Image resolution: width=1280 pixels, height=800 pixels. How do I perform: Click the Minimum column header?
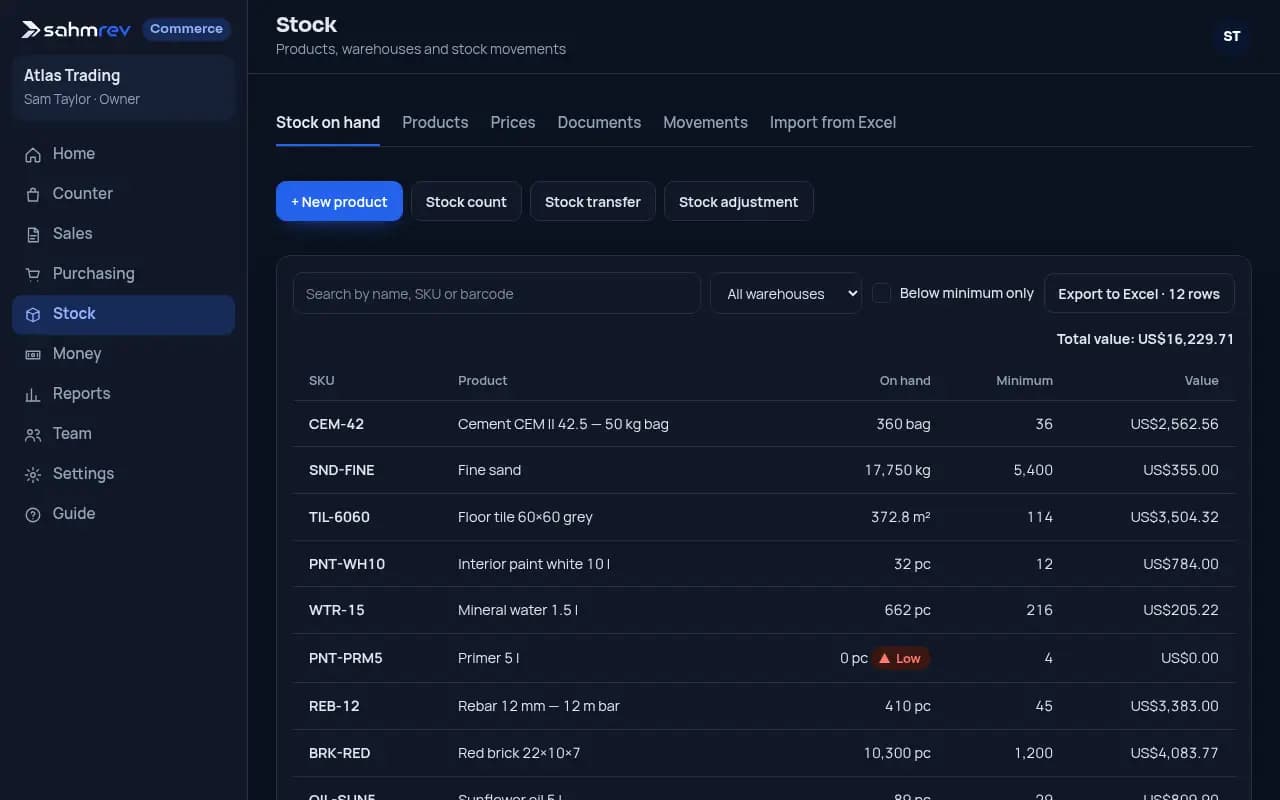tap(1024, 380)
